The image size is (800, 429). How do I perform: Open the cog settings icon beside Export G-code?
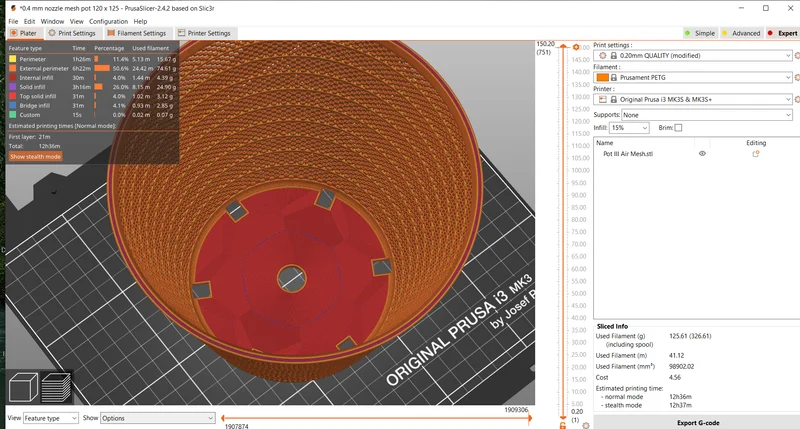[x=586, y=425]
